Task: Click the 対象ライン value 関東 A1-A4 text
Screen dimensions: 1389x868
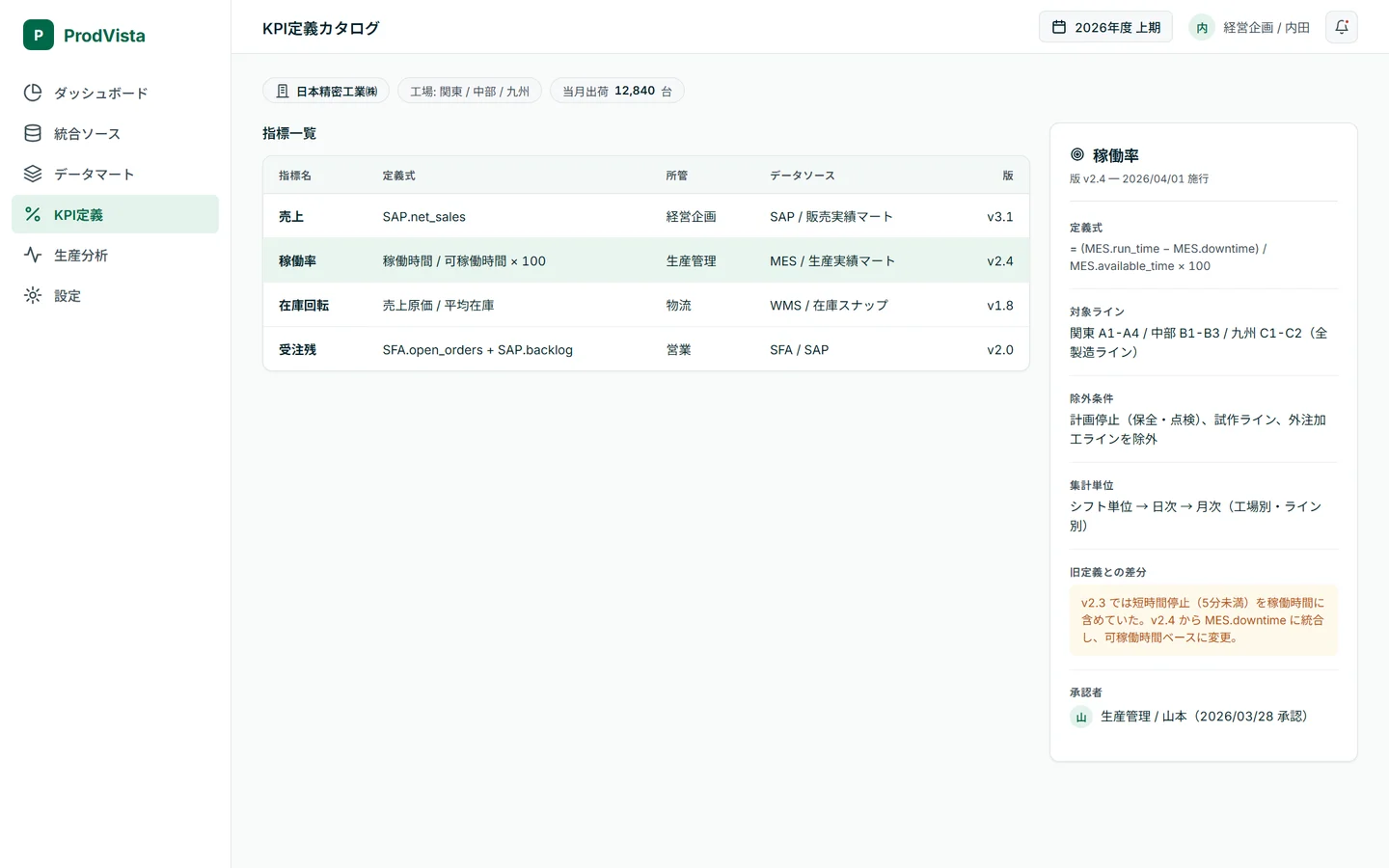Action: (1199, 342)
